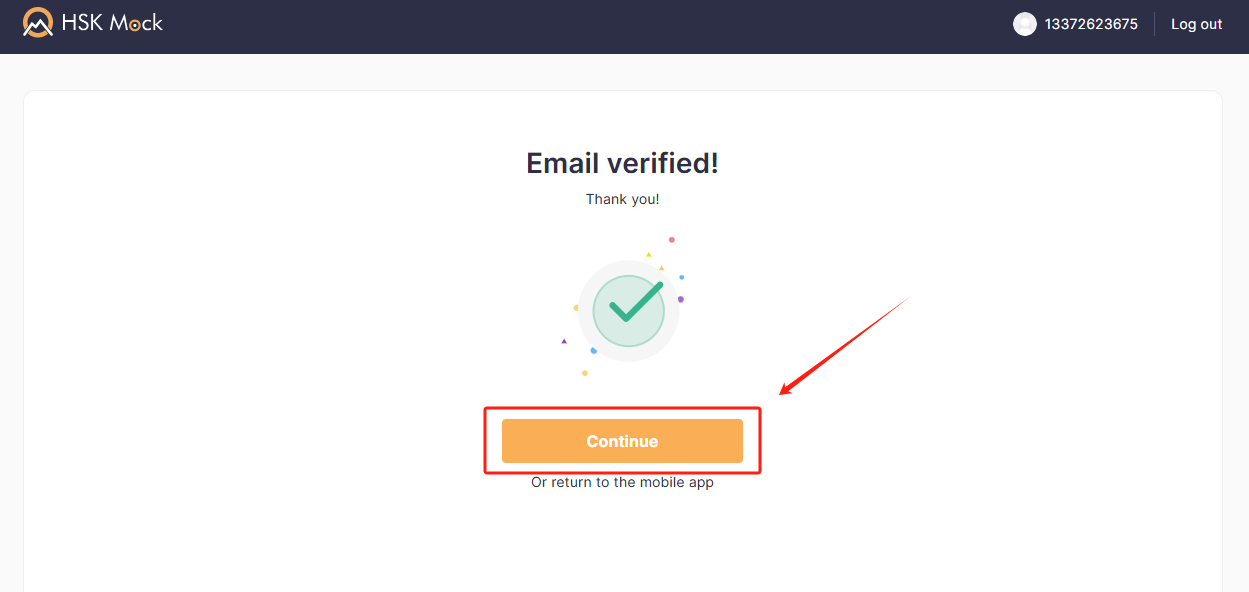Click inside the red highlighted Continue area
This screenshot has width=1249, height=592.
pyautogui.click(x=621, y=440)
